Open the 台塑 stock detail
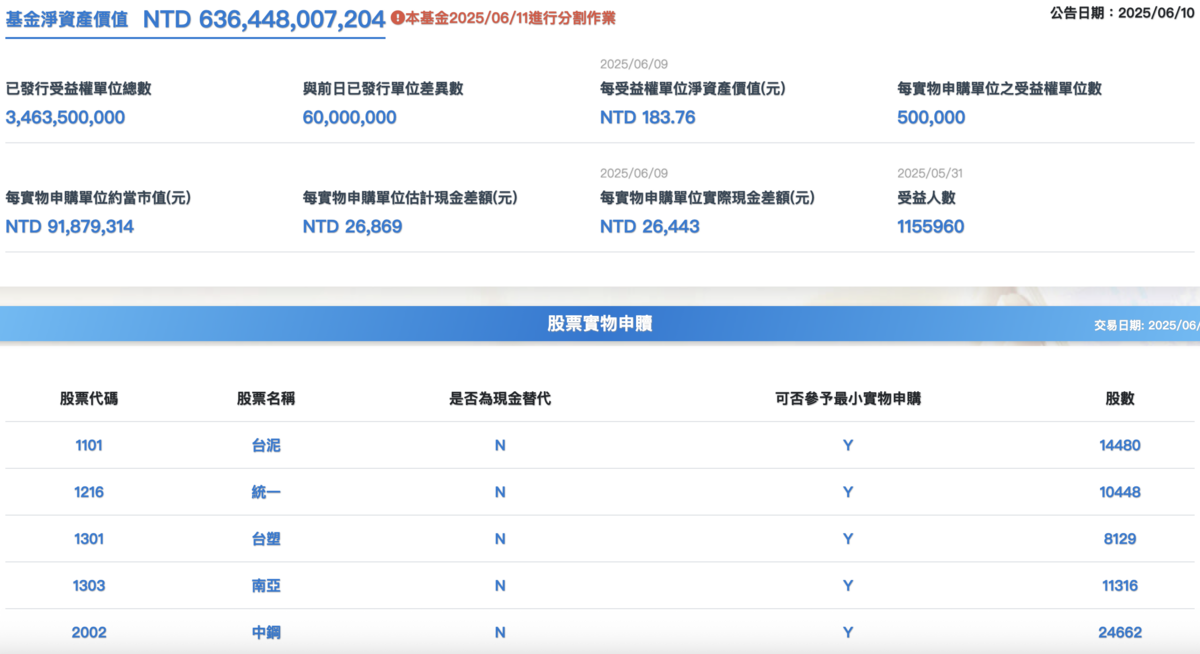1200x654 pixels. click(266, 538)
